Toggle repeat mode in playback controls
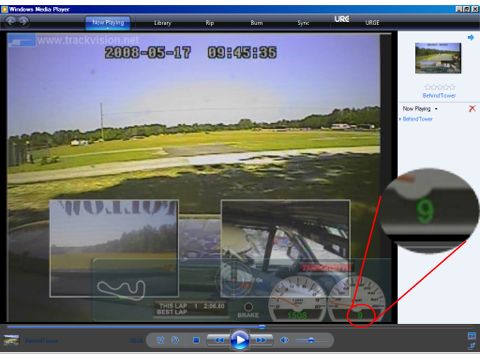Screen dimensions: 480x360 tap(175, 340)
